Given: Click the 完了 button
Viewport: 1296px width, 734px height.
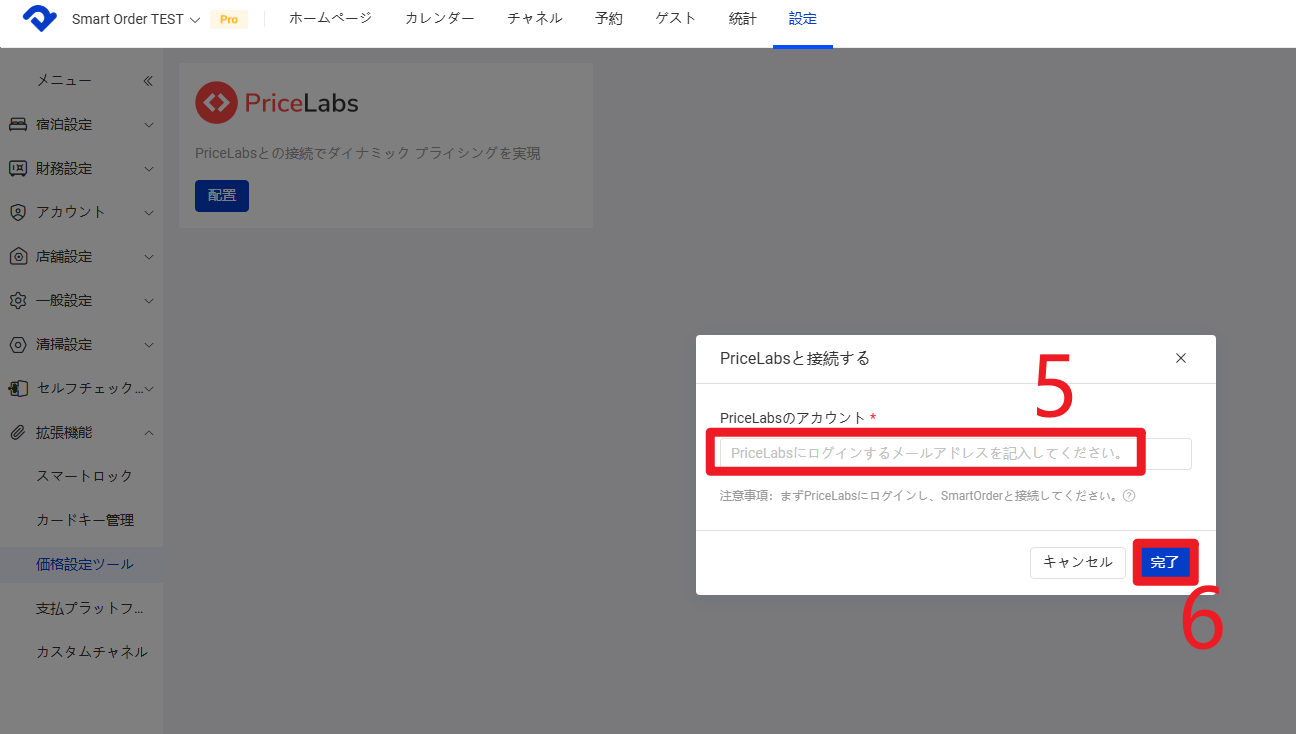Looking at the screenshot, I should 1165,562.
